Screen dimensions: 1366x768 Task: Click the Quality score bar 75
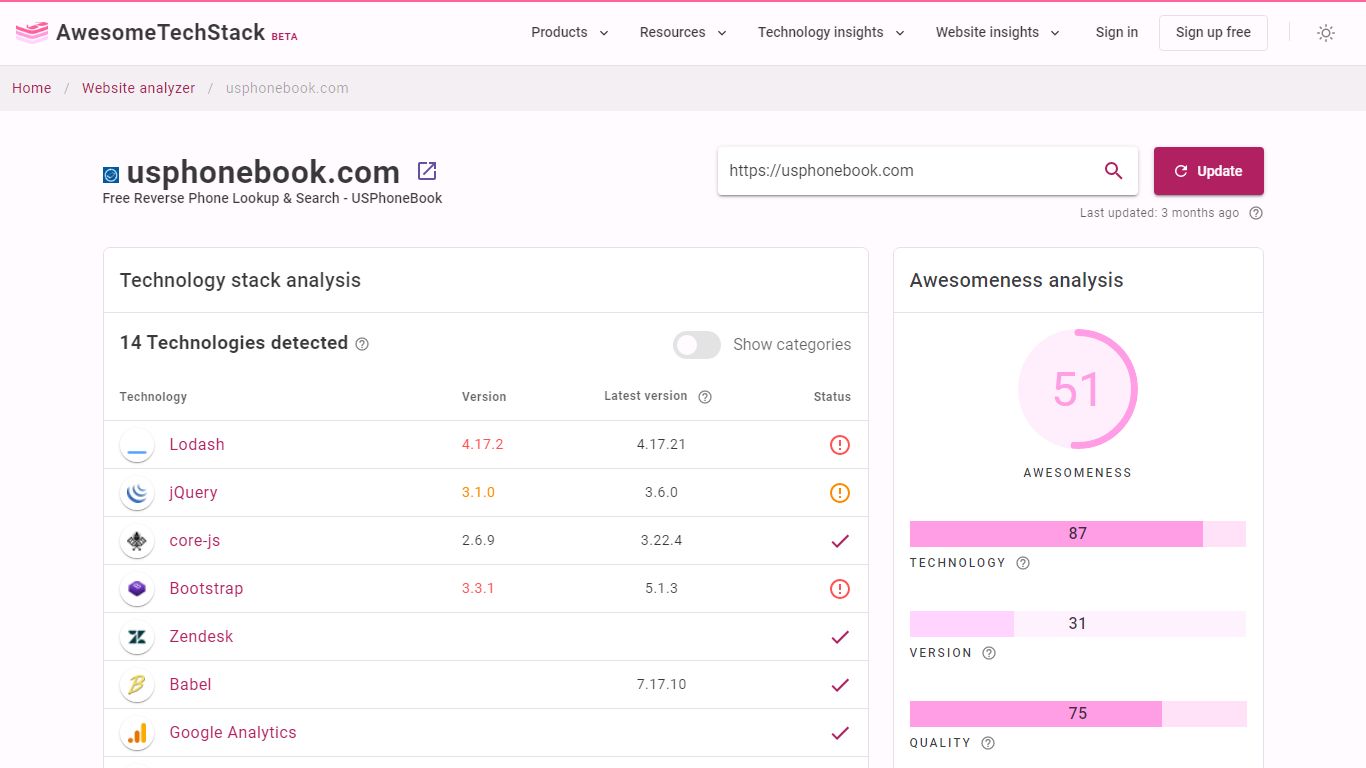(x=1078, y=714)
